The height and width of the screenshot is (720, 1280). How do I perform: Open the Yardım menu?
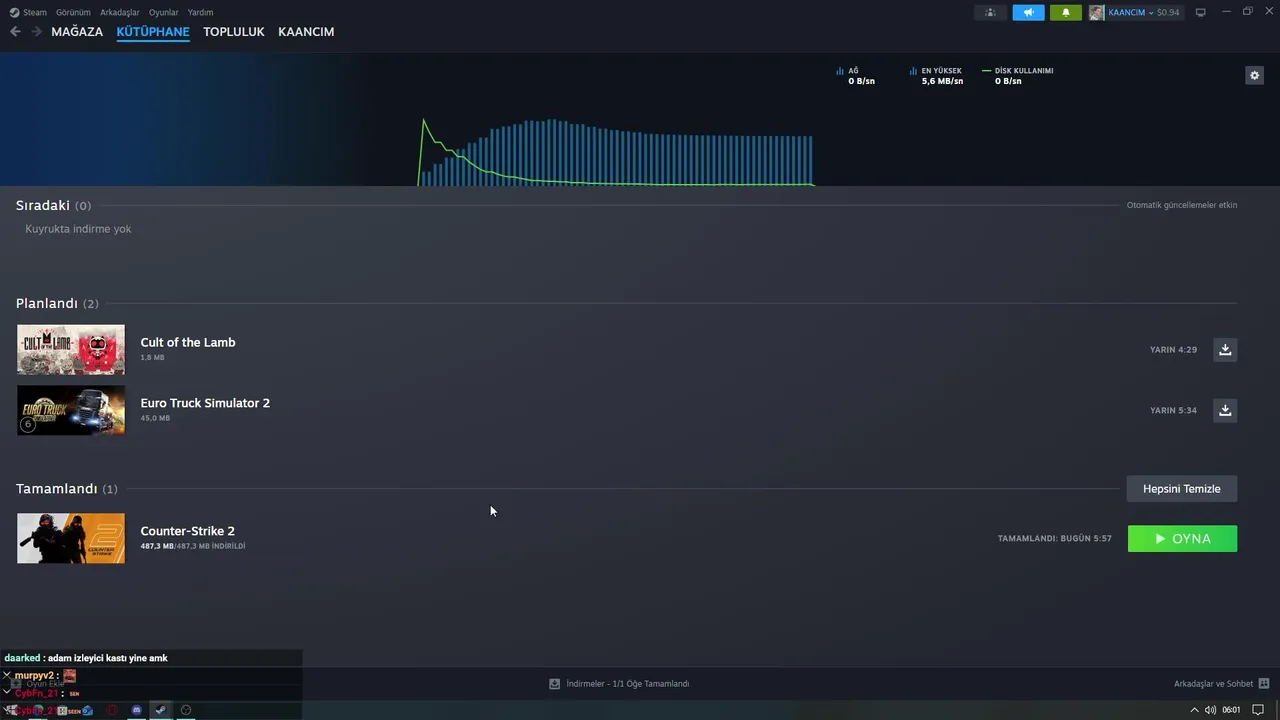[200, 12]
